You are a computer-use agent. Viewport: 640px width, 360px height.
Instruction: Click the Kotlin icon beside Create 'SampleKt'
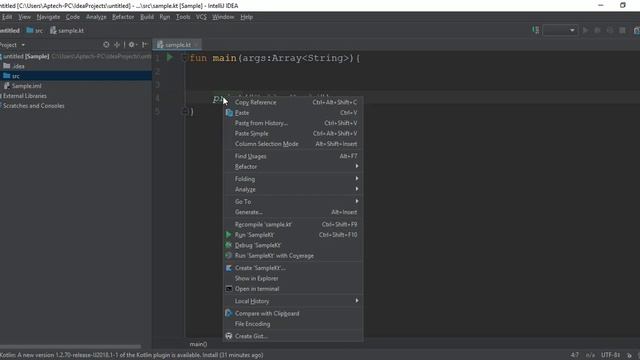click(229, 268)
